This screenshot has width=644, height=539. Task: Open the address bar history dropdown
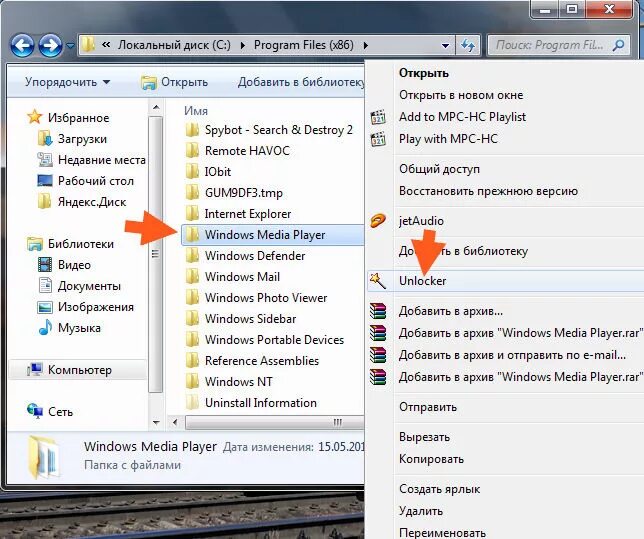(x=445, y=45)
